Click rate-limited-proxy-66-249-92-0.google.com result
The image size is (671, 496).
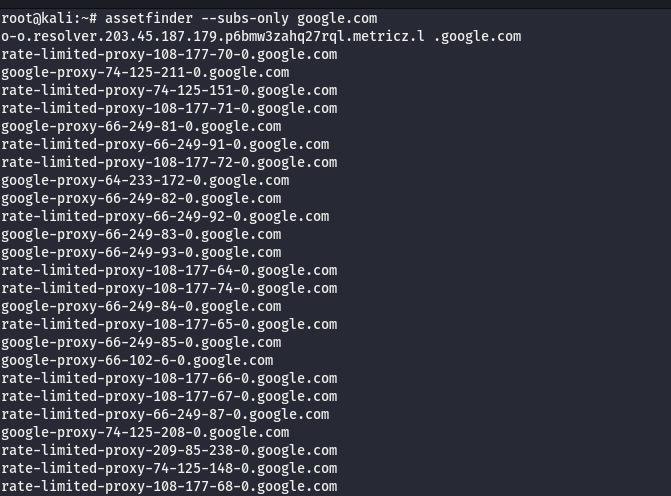click(165, 216)
